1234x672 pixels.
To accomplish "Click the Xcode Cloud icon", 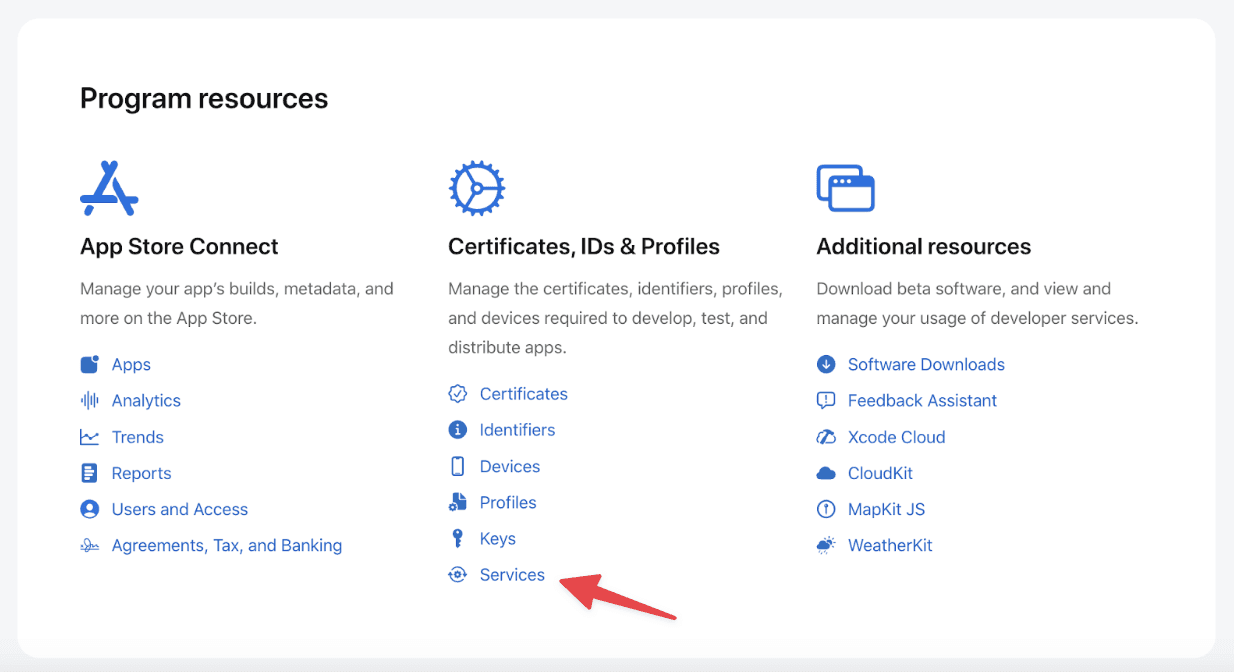I will point(826,437).
